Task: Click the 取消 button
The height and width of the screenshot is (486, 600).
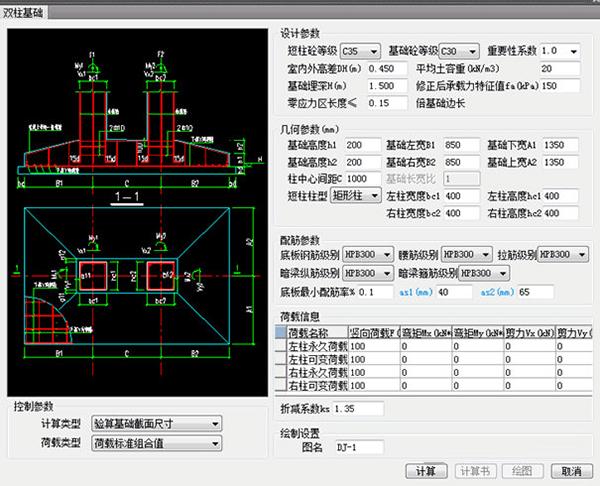Action: 572,471
